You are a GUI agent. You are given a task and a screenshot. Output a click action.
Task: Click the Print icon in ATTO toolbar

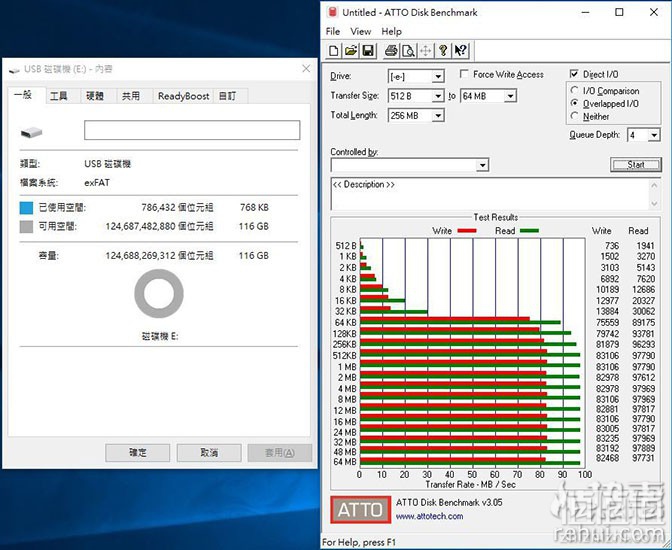(x=391, y=51)
